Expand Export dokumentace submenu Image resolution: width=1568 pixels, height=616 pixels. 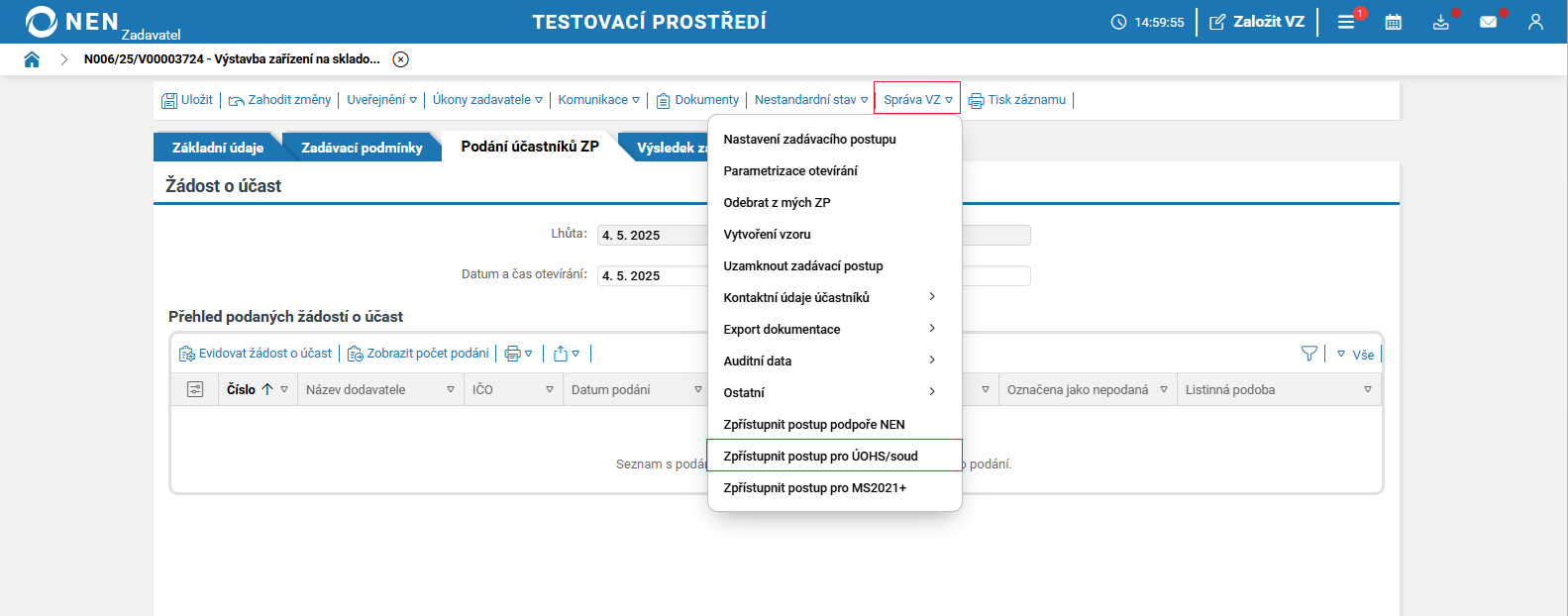pyautogui.click(x=835, y=330)
